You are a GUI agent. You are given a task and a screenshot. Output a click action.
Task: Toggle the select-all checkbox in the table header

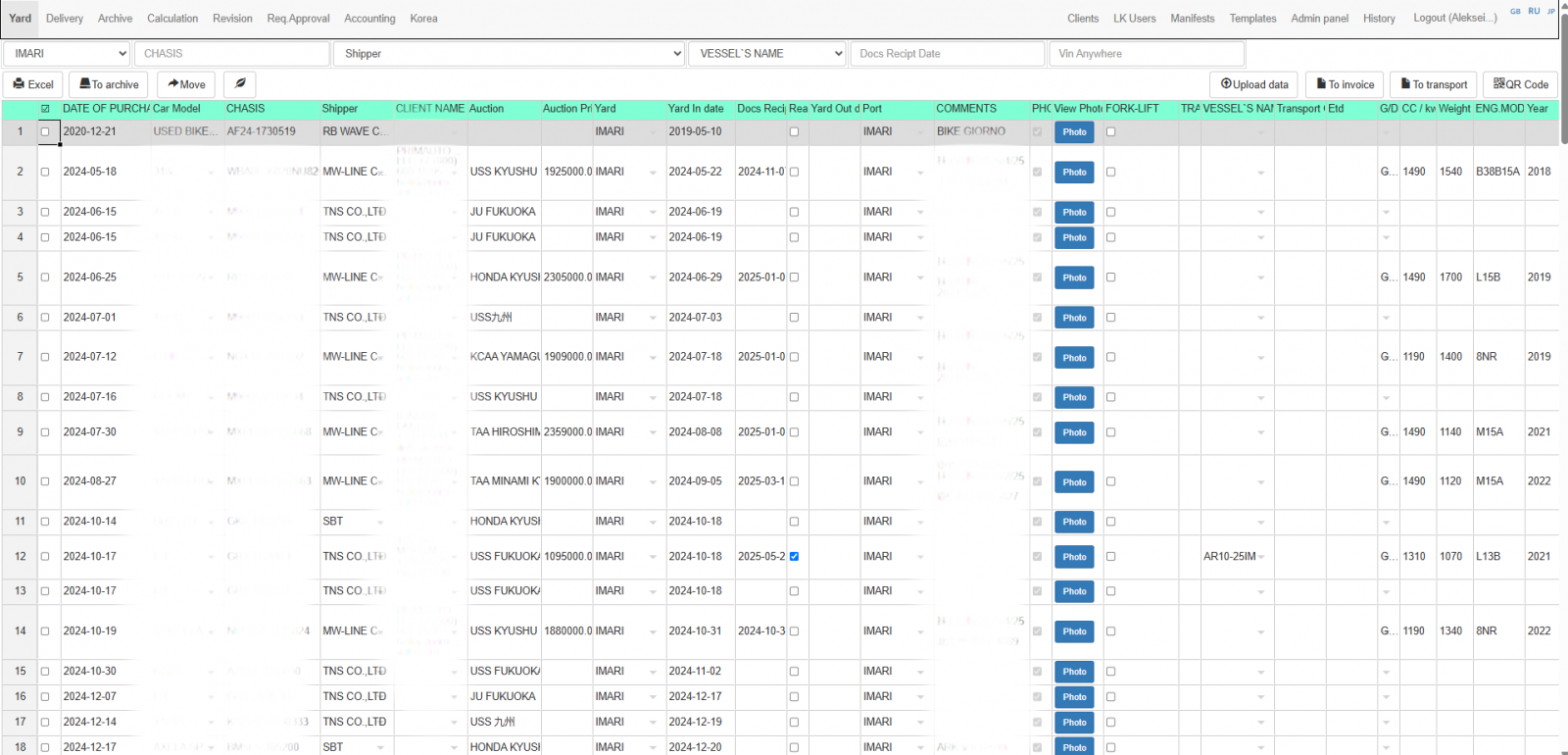(45, 109)
